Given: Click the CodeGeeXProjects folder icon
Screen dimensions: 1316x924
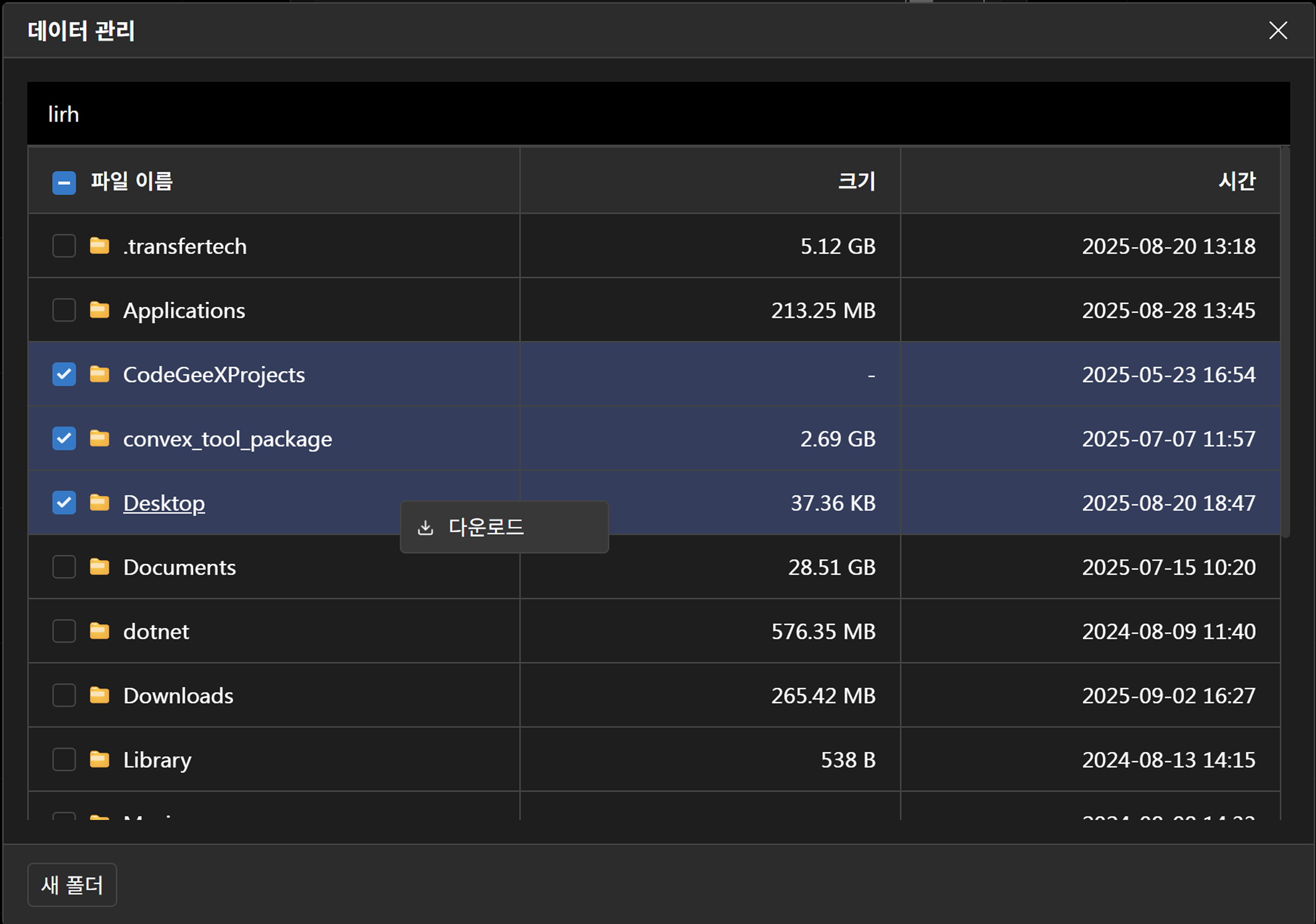Looking at the screenshot, I should [99, 375].
